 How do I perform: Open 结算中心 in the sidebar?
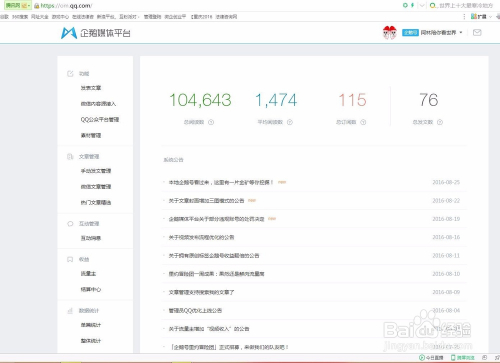tap(91, 289)
